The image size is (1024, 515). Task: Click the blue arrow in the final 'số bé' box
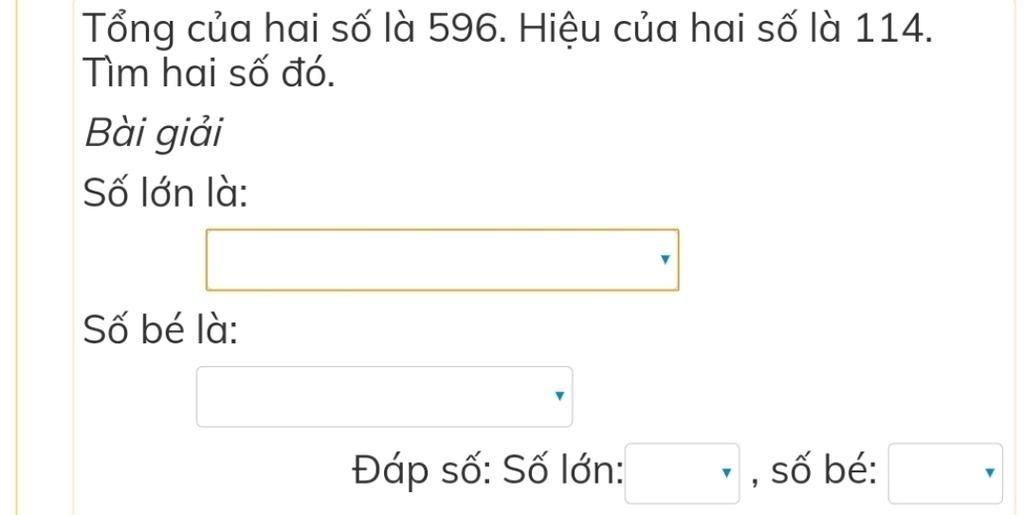pyautogui.click(x=989, y=473)
